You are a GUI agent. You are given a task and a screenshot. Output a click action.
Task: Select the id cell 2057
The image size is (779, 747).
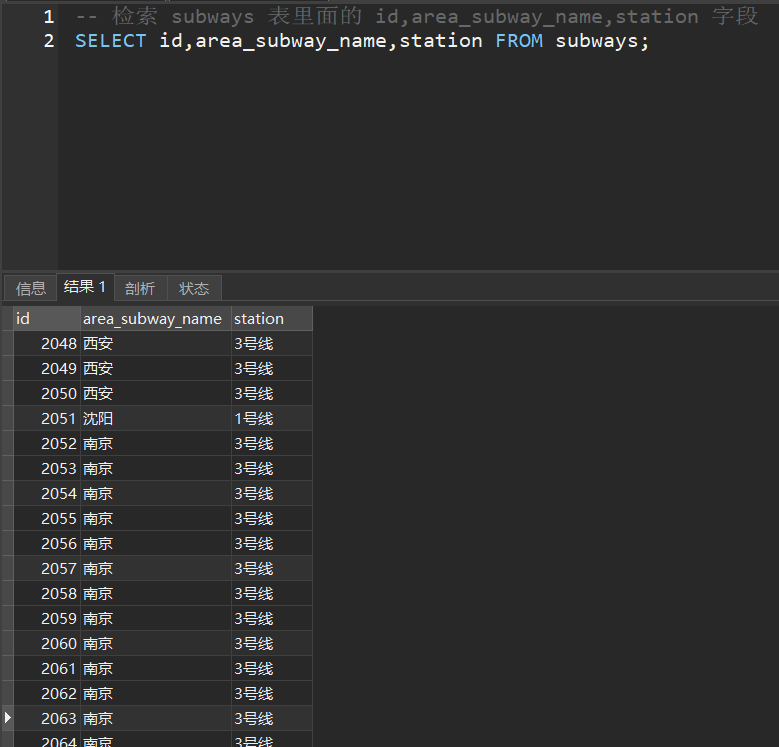47,568
